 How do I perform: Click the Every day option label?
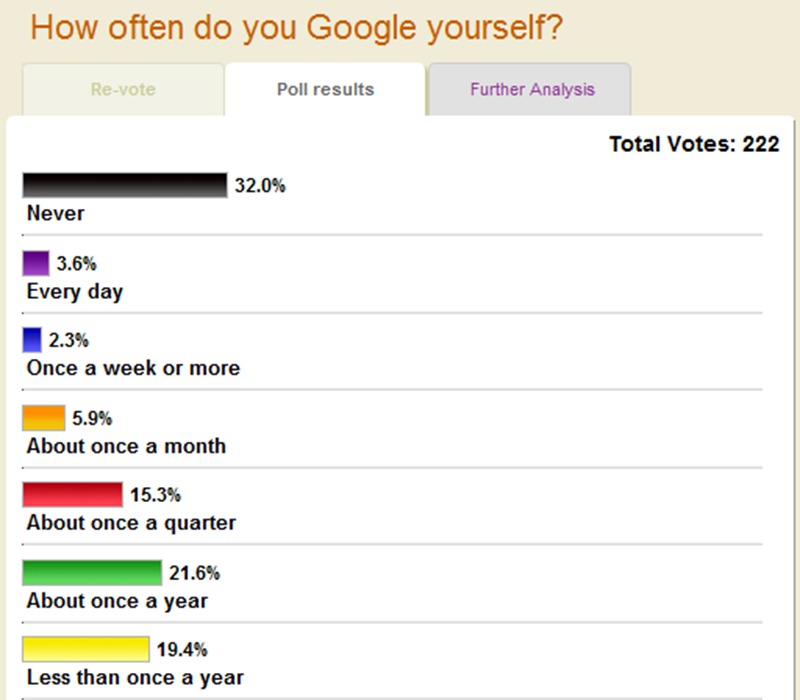pyautogui.click(x=75, y=291)
